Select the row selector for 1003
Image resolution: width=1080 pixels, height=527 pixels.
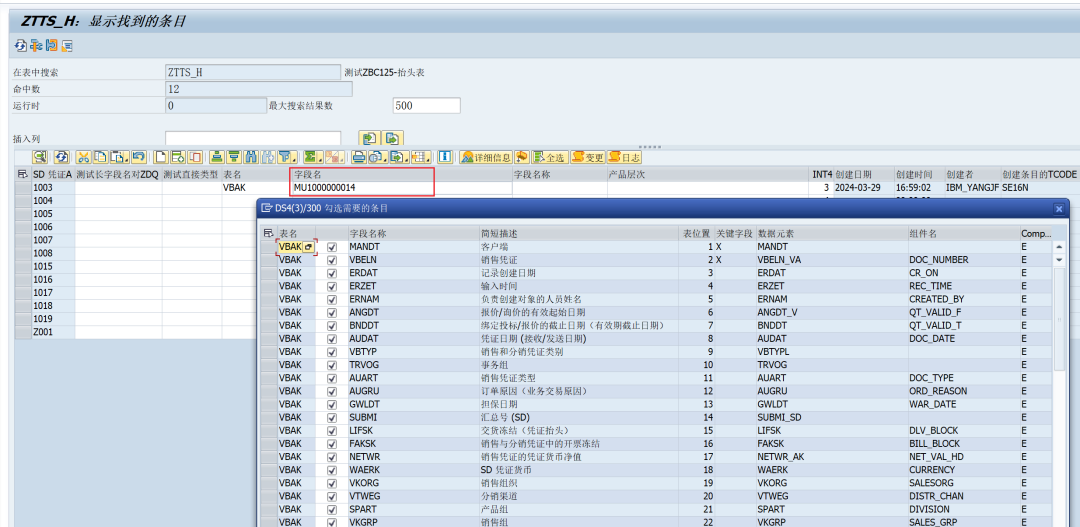click(23, 188)
